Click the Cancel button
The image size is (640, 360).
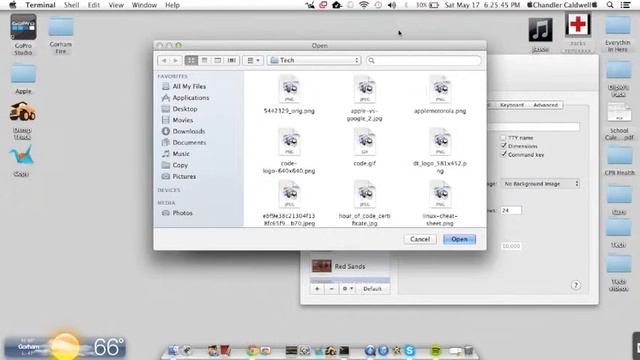420,239
